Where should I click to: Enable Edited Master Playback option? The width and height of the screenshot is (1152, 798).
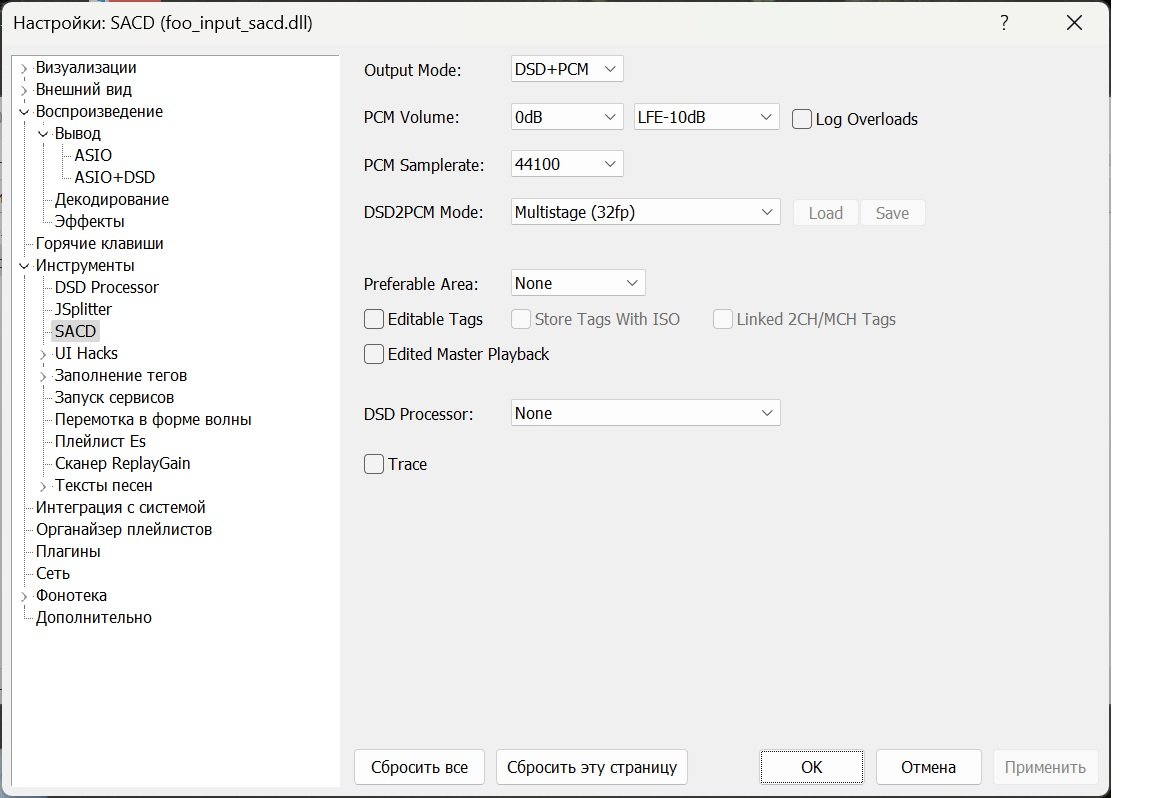[x=374, y=354]
